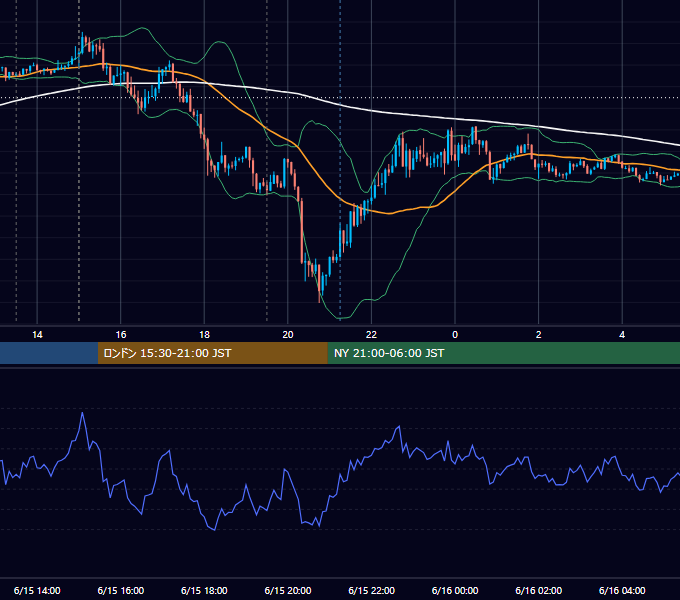Click the hour label 0 on price chart axis
Image resolution: width=680 pixels, height=600 pixels.
455,335
